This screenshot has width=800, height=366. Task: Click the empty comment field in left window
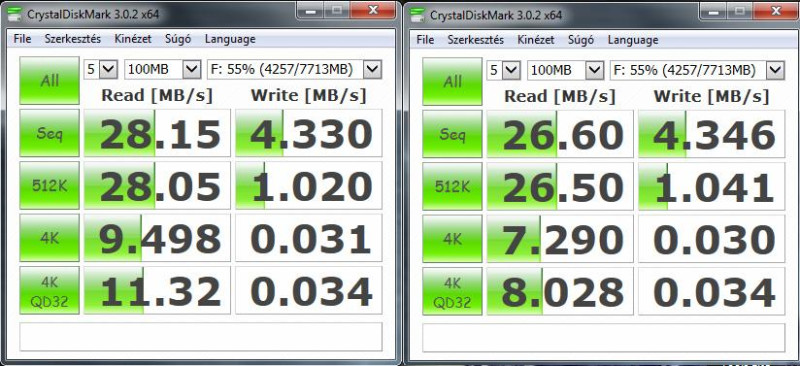pyautogui.click(x=201, y=336)
